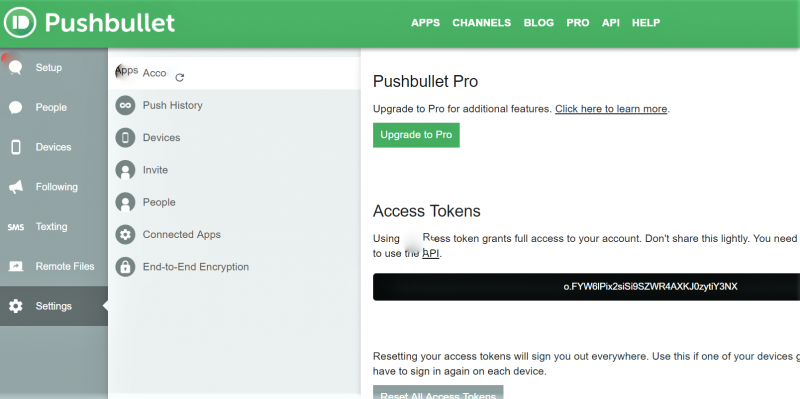Open Connected Apps gear icon
800x399 pixels.
click(125, 235)
